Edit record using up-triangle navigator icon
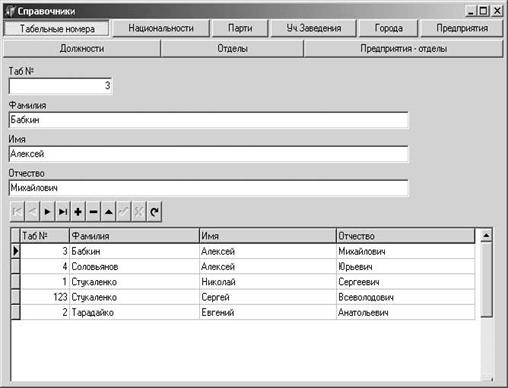Screen dimensions: 508x388 [109, 212]
